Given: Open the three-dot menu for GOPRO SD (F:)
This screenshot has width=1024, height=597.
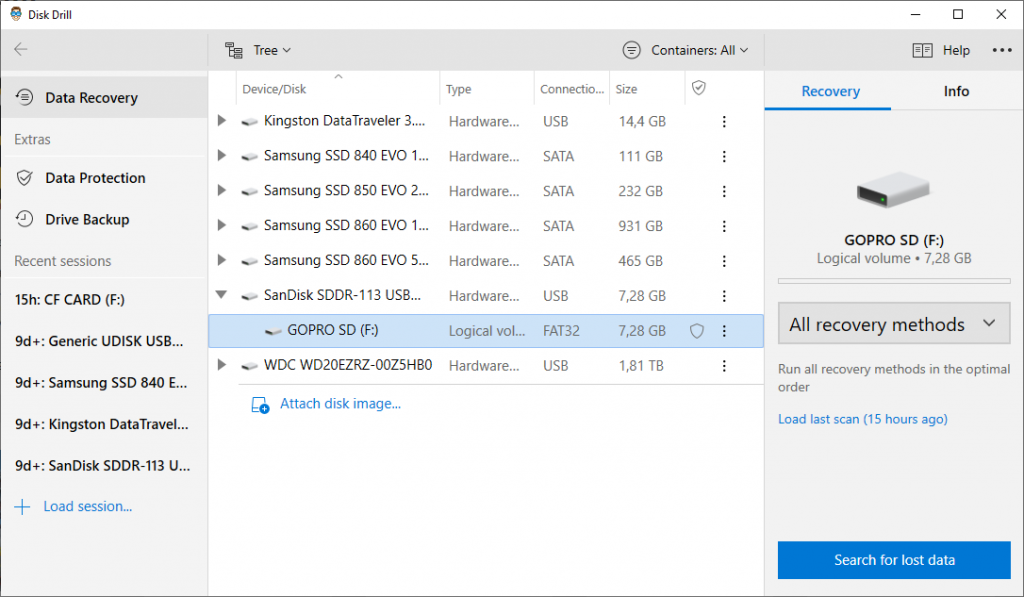Looking at the screenshot, I should pyautogui.click(x=724, y=331).
